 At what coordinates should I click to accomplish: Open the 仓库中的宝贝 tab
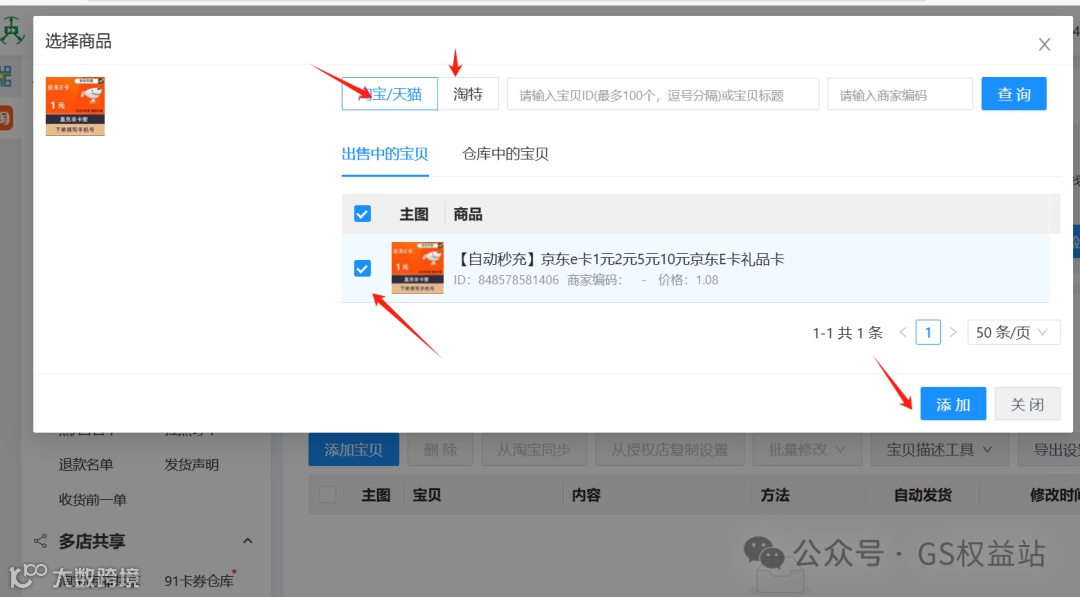pos(505,154)
